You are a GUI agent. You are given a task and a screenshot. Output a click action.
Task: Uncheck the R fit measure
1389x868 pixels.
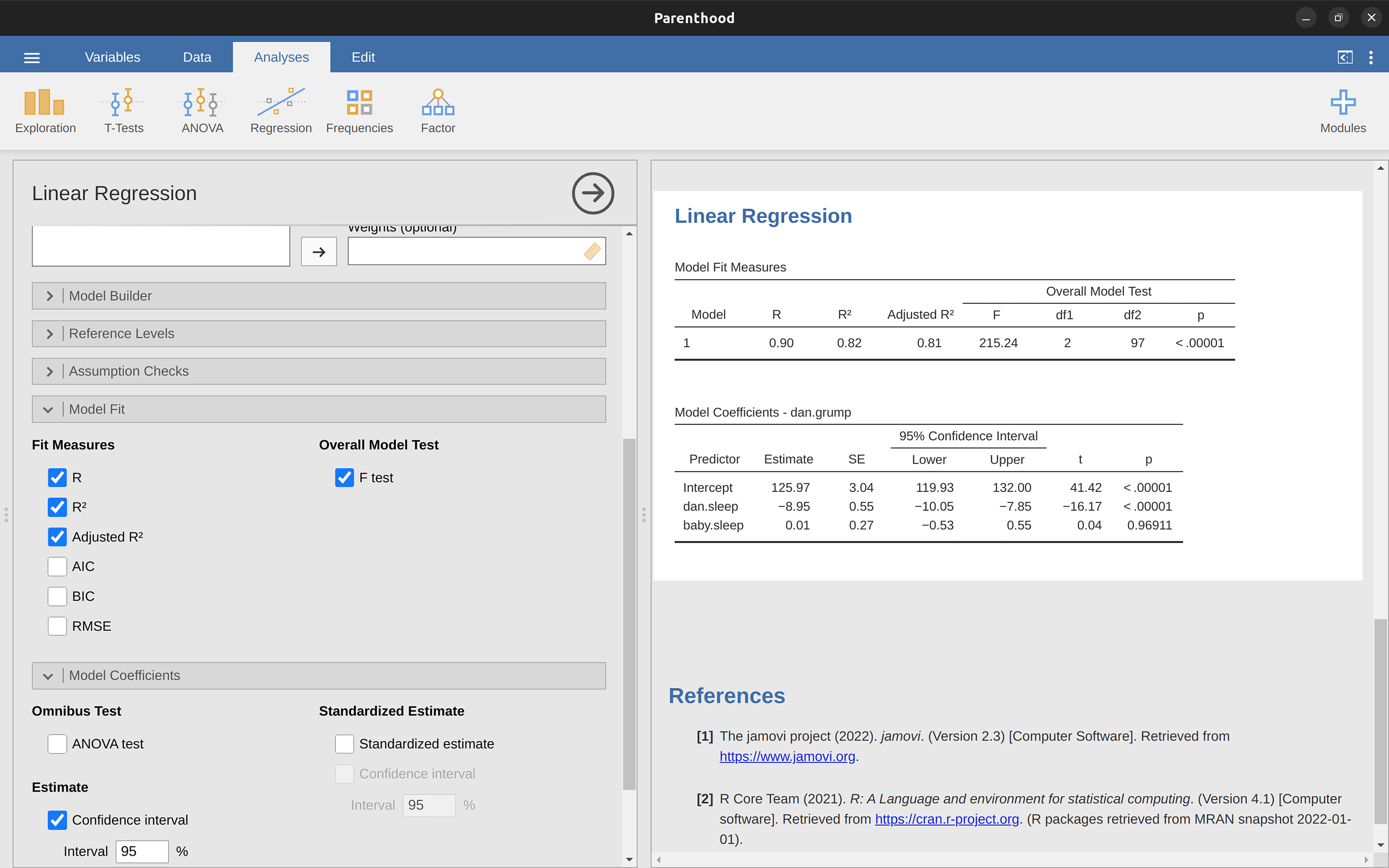57,478
